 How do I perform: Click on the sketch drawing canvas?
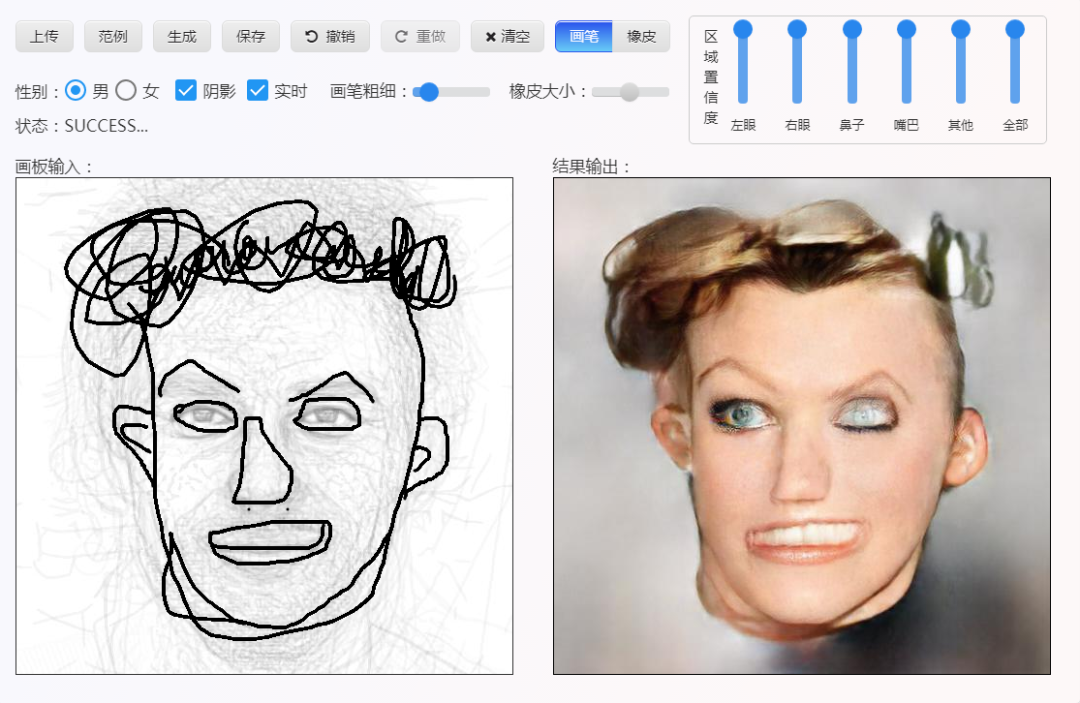click(x=264, y=426)
